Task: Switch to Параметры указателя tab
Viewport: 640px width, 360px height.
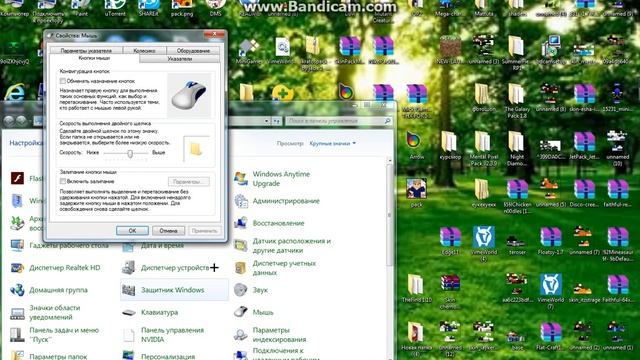Action: point(86,51)
